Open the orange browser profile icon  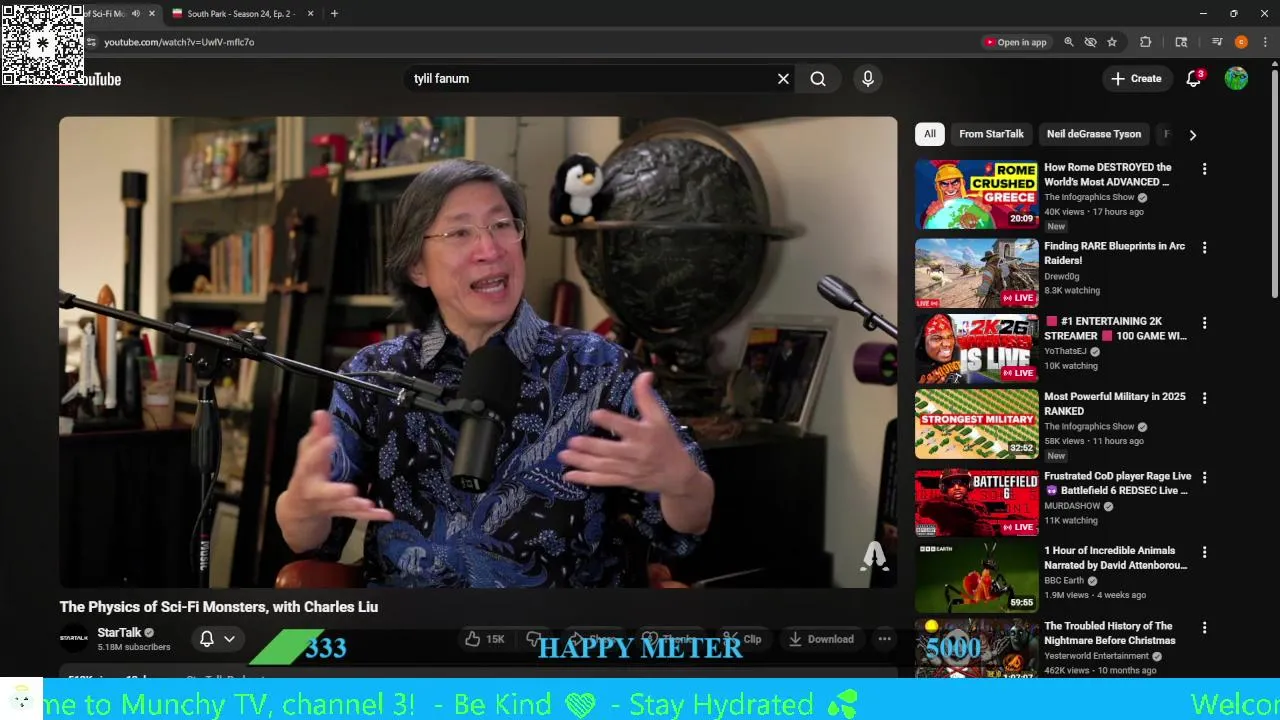tap(1241, 42)
